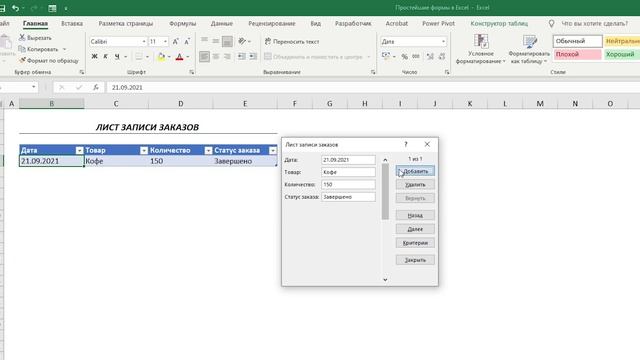Image resolution: width=640 pixels, height=360 pixels.
Task: Switch to the Формулы ribbon tab
Action: pyautogui.click(x=182, y=24)
